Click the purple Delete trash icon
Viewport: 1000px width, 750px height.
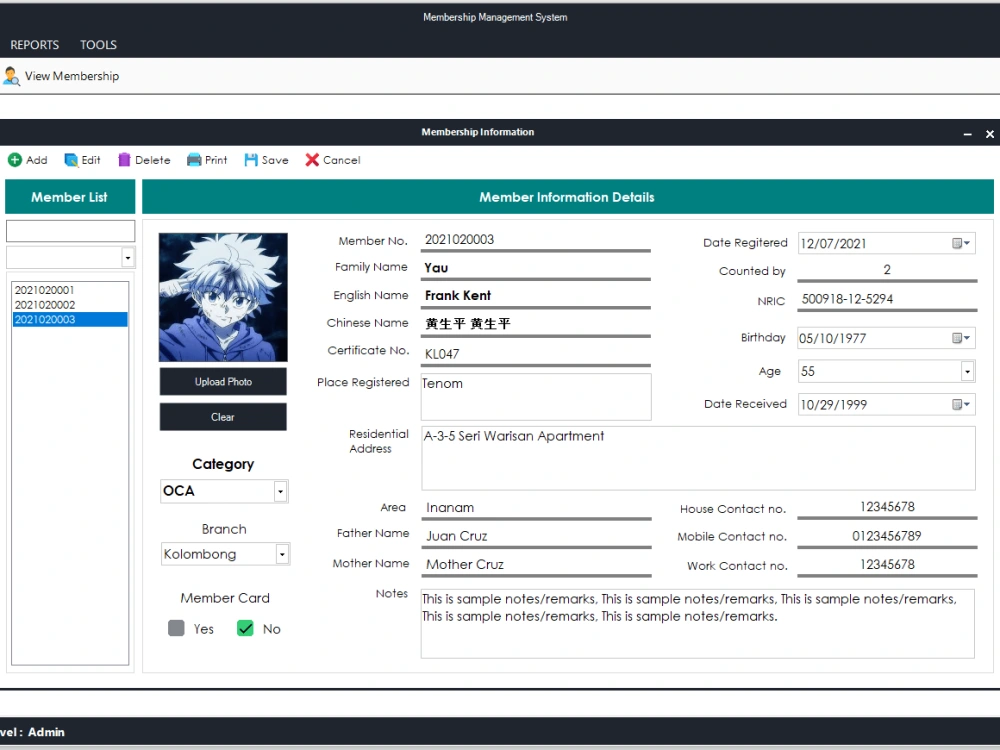[x=124, y=160]
